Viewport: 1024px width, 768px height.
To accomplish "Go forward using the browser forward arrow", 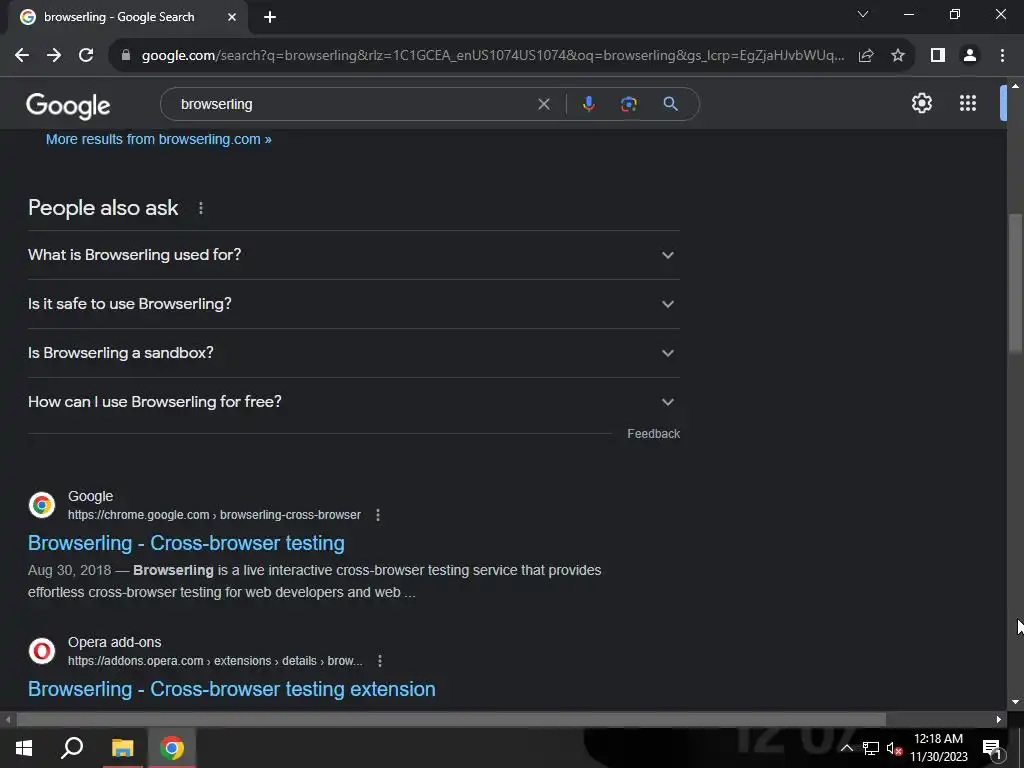I will [x=54, y=56].
